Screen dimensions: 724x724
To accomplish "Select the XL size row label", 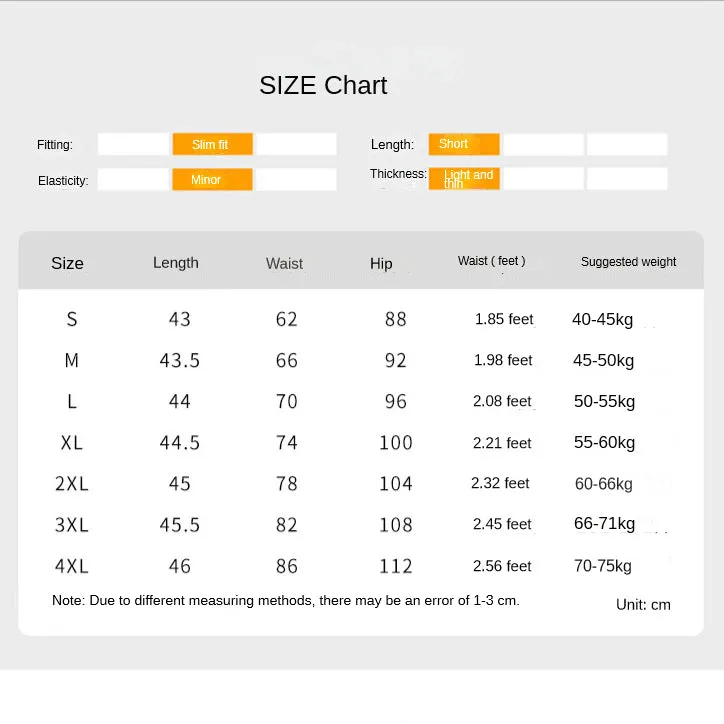I will [72, 443].
